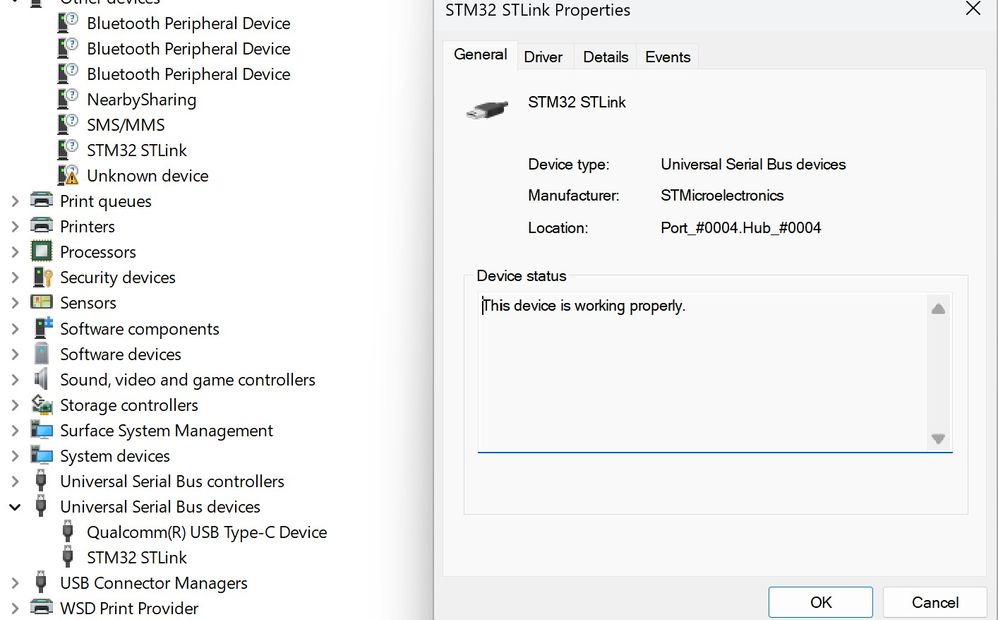Screen dimensions: 998x620
Task: Switch to the General tab
Action: (x=480, y=55)
